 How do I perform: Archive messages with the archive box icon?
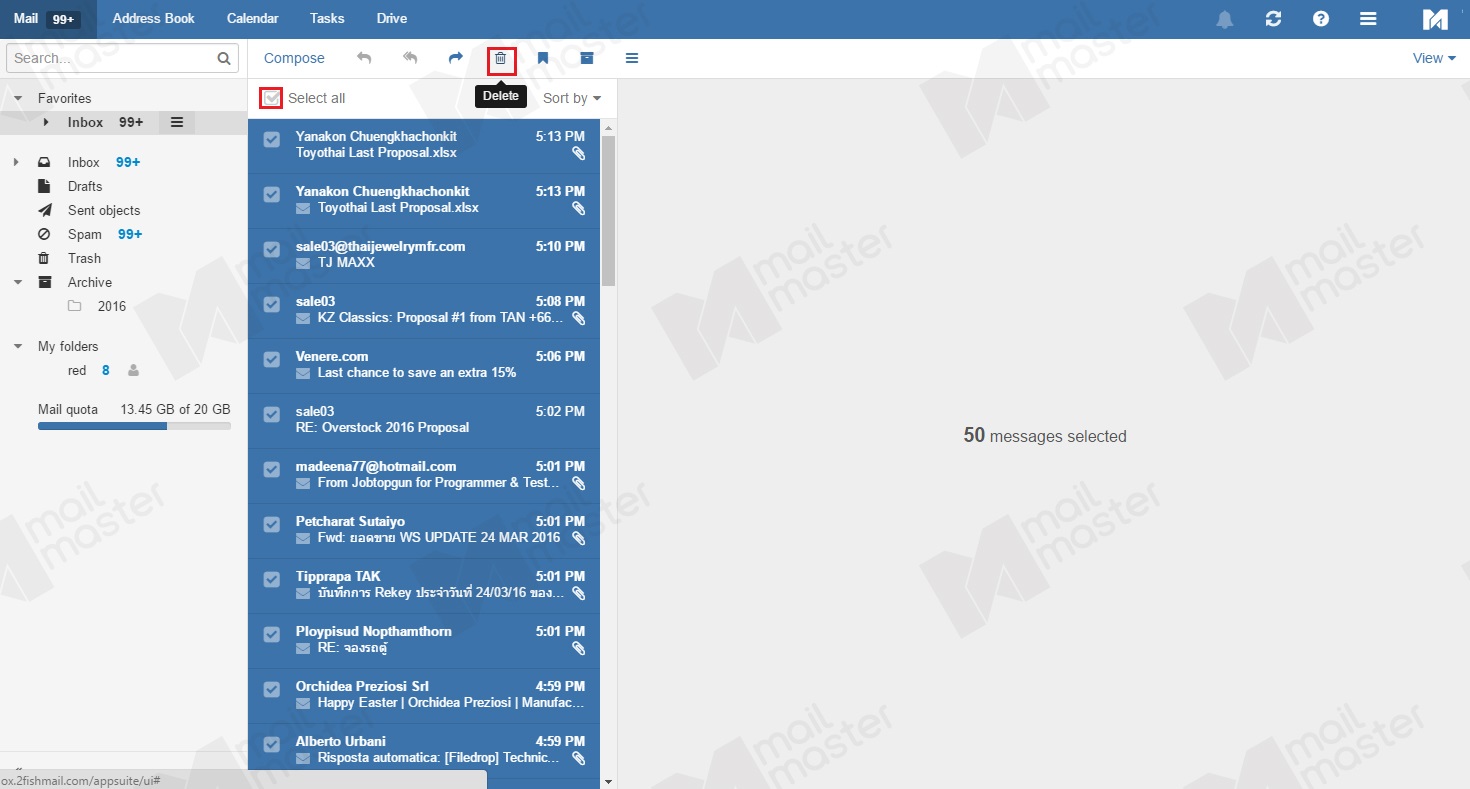[587, 58]
